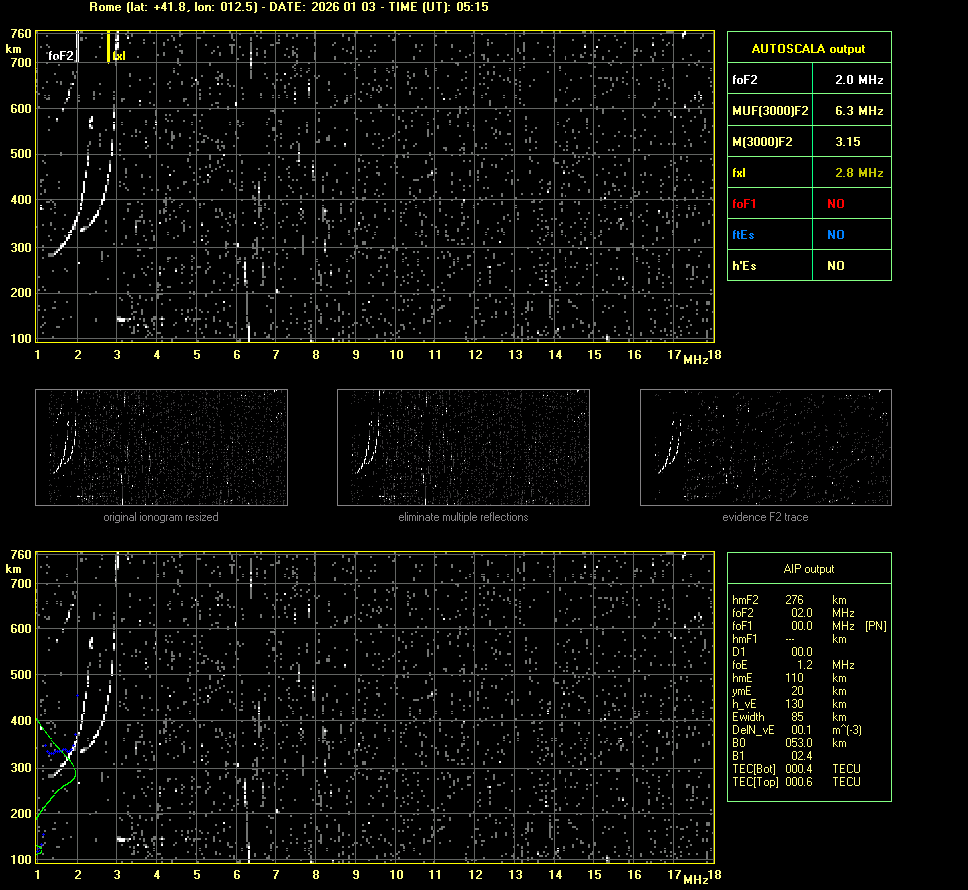This screenshot has width=968, height=890.
Task: Open the original ionogram resized thumbnail
Action: tap(161, 447)
